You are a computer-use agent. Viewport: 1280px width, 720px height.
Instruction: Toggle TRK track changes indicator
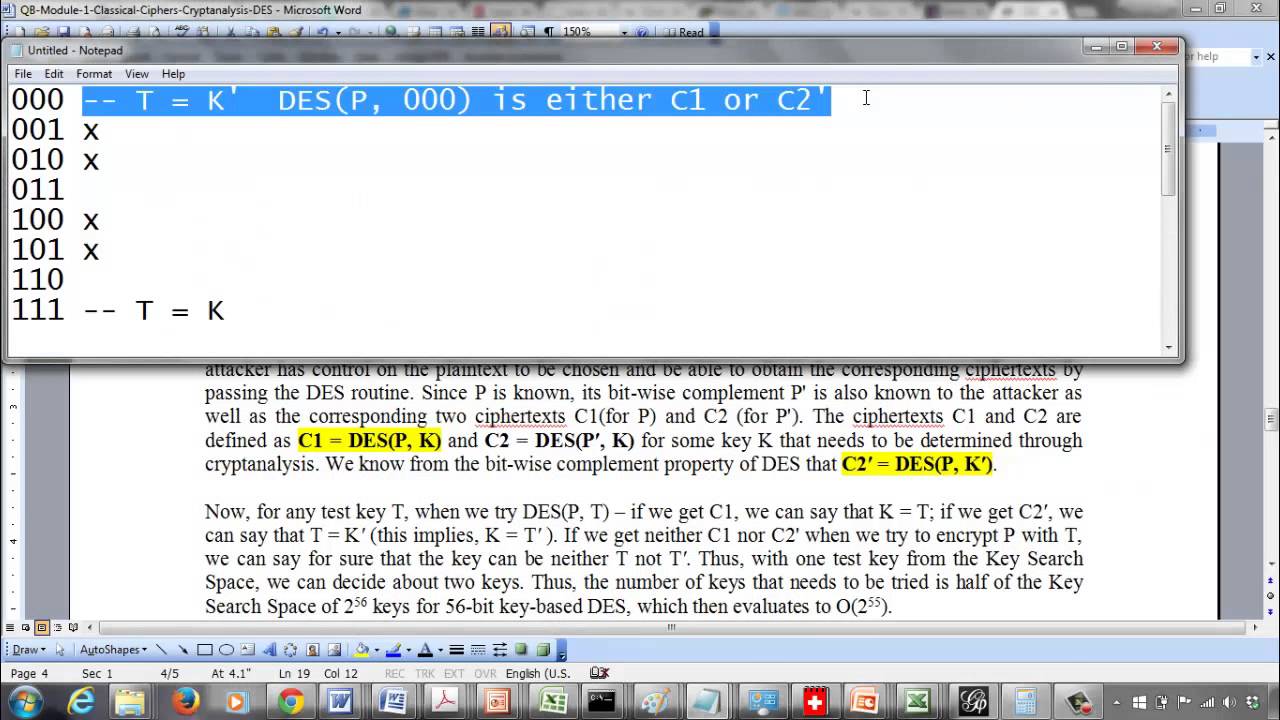coord(425,674)
